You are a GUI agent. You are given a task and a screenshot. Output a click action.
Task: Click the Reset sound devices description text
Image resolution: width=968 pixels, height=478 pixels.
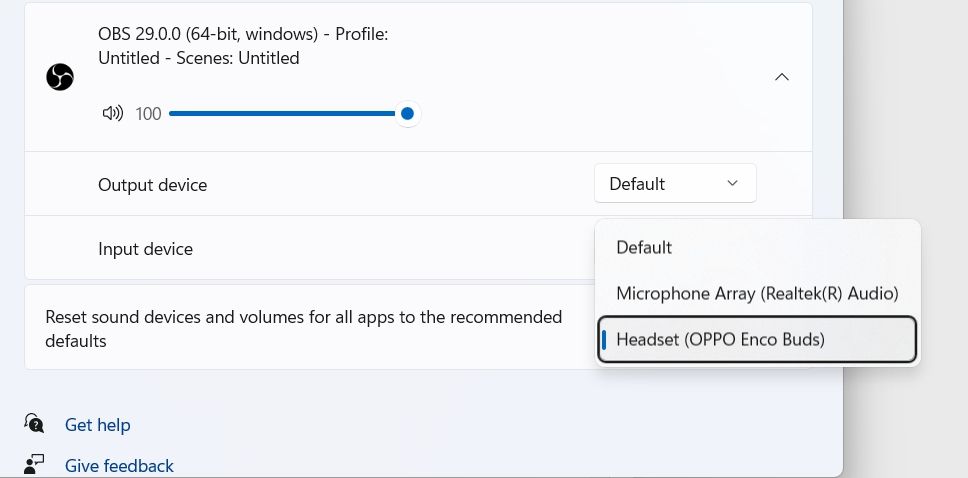pos(304,329)
